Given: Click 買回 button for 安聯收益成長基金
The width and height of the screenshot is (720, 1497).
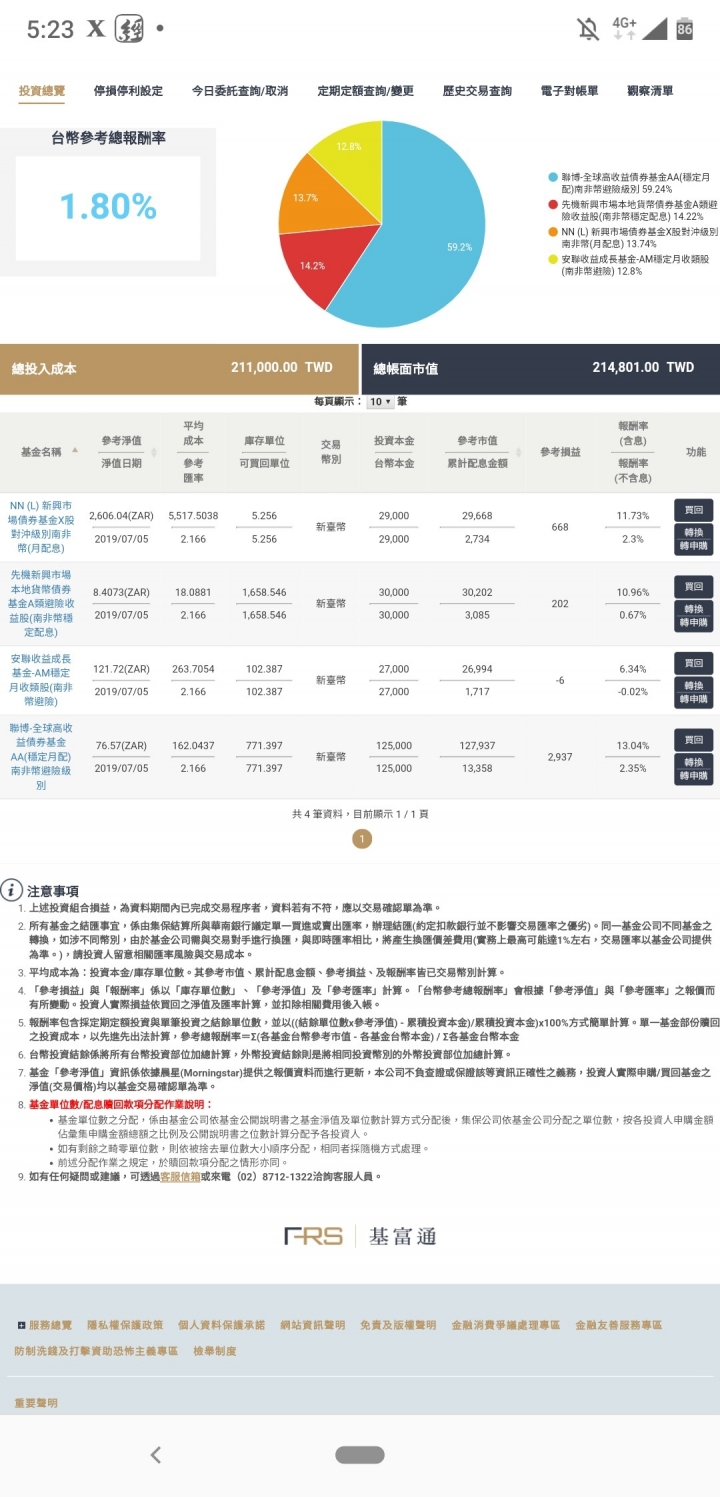Looking at the screenshot, I should 693,662.
